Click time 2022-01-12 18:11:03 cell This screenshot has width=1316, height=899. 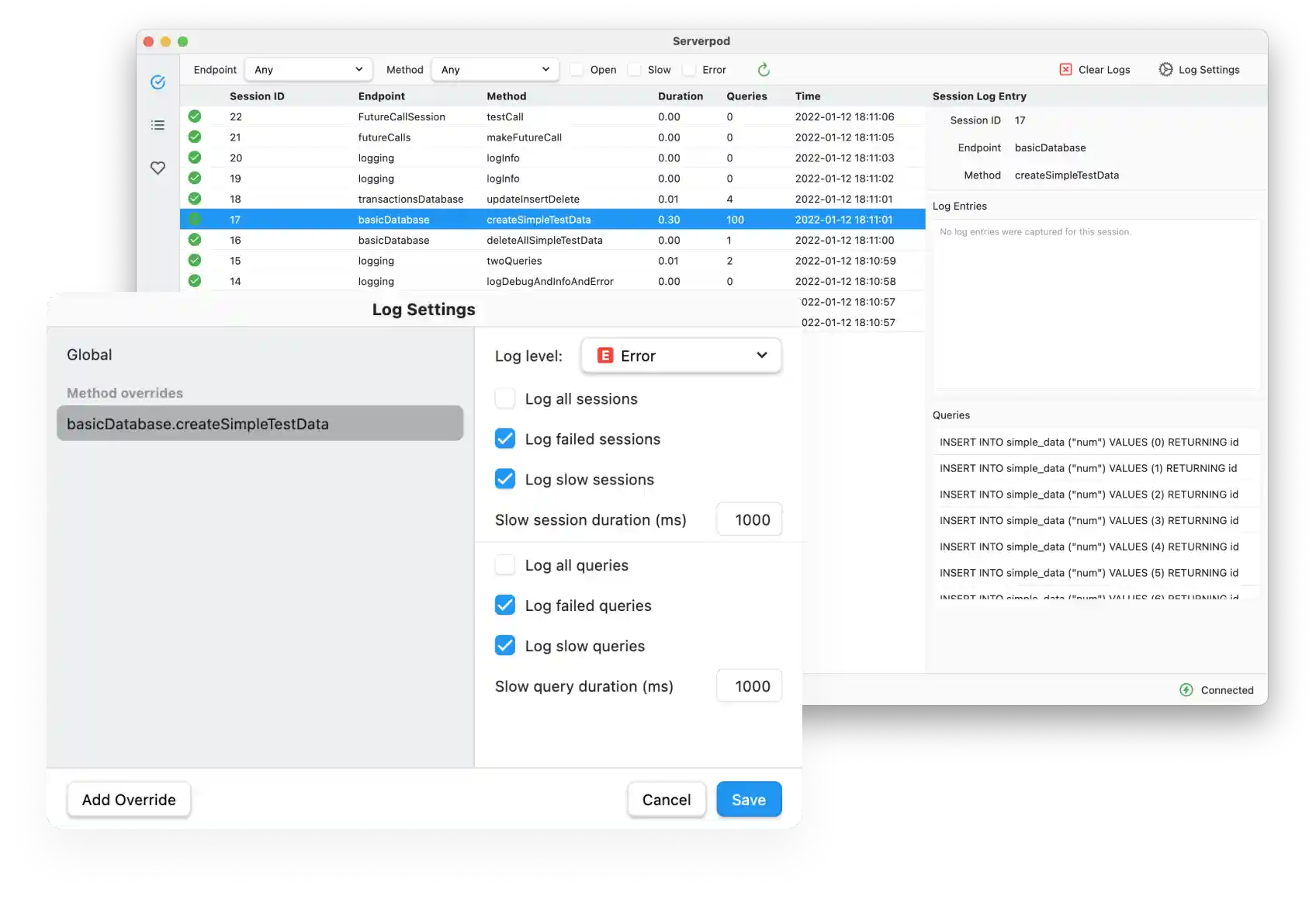[x=844, y=158]
